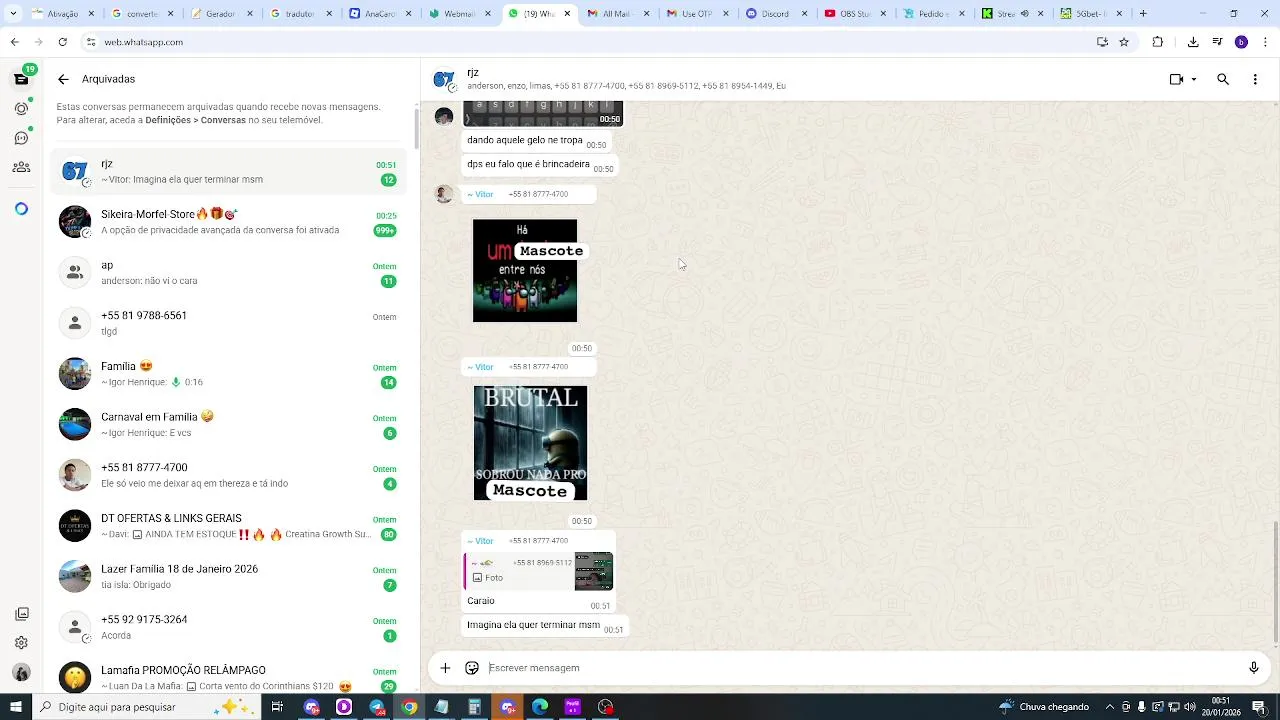Switch to the Webmail browser tab
Screen dimensions: 1280x720
(458, 14)
